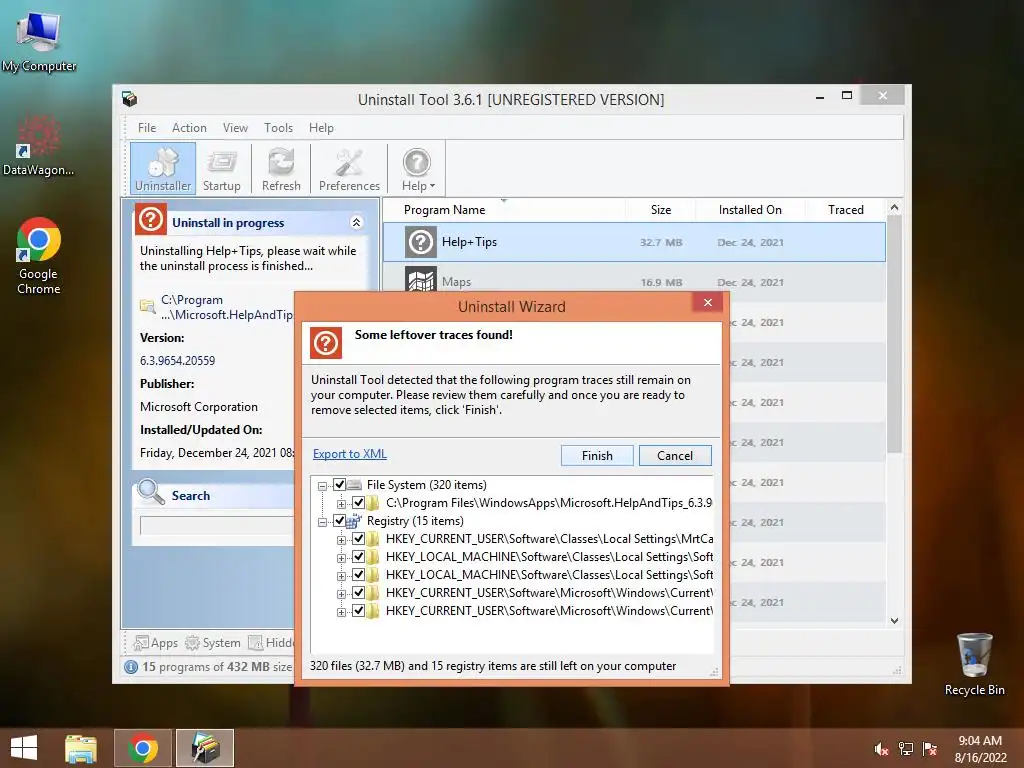Image resolution: width=1024 pixels, height=768 pixels.
Task: Expand the HKEY_CURRENT_USER MrtCa registry node
Action: [x=342, y=539]
